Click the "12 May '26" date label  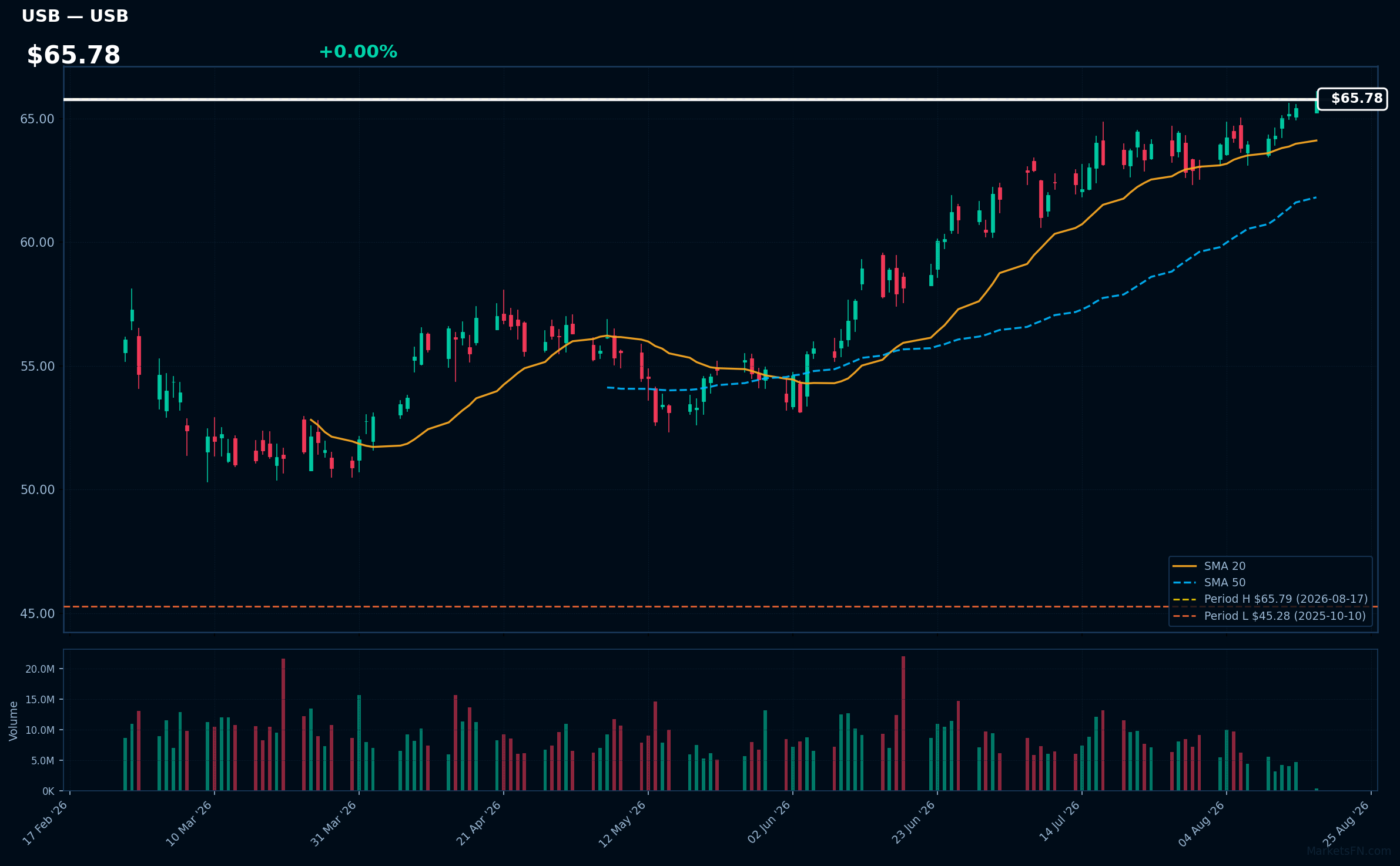(622, 824)
